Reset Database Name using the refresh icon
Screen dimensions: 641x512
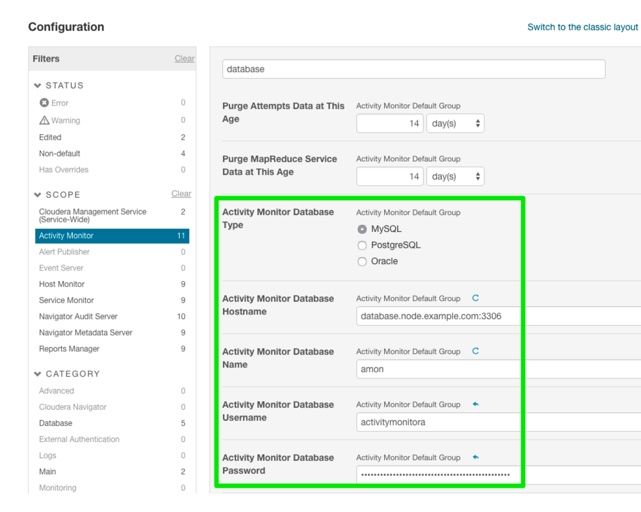(x=475, y=351)
